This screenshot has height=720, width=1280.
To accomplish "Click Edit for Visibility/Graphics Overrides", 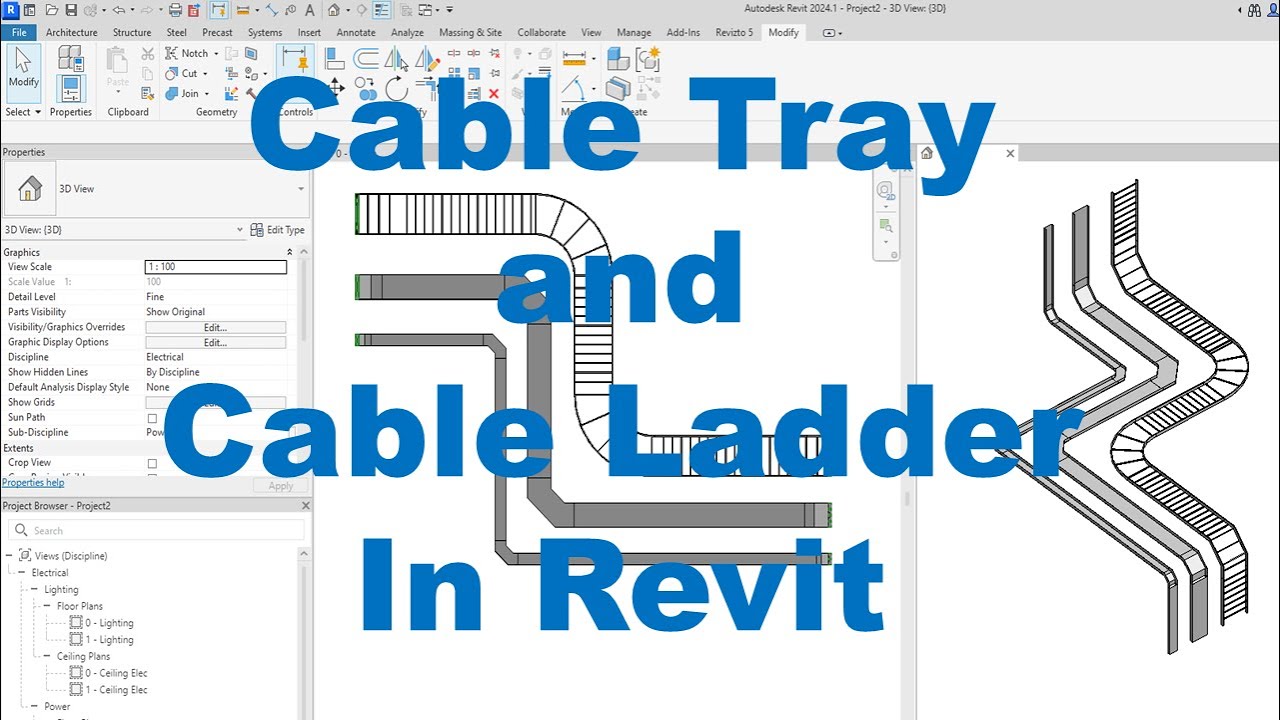I will click(216, 327).
